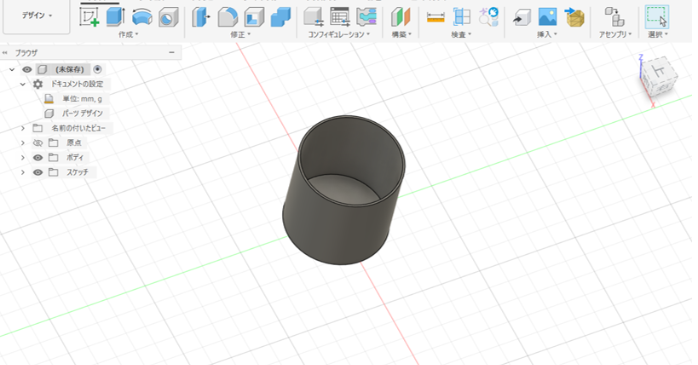
Task: Click the Insert image canvas icon
Action: 548,17
